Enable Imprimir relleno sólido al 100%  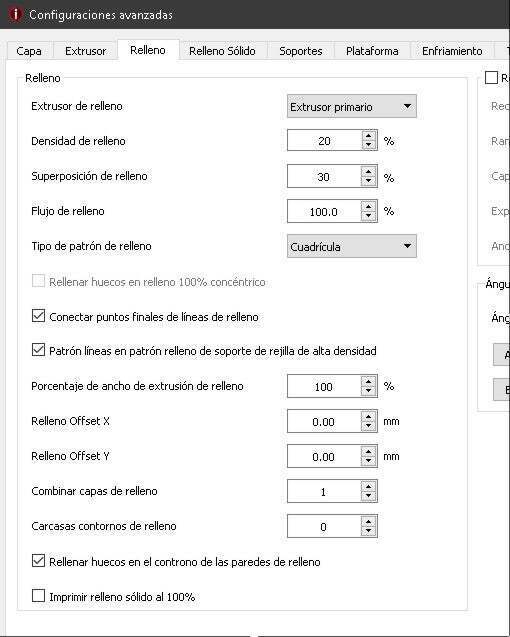(x=38, y=596)
